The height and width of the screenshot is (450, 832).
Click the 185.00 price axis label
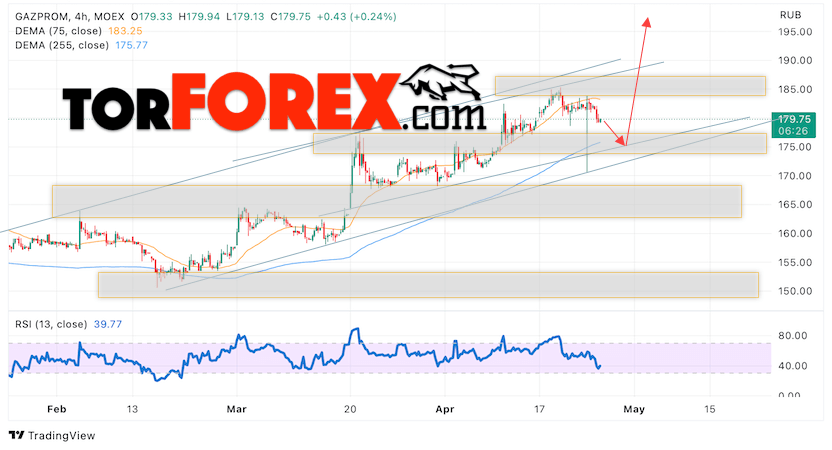click(795, 90)
